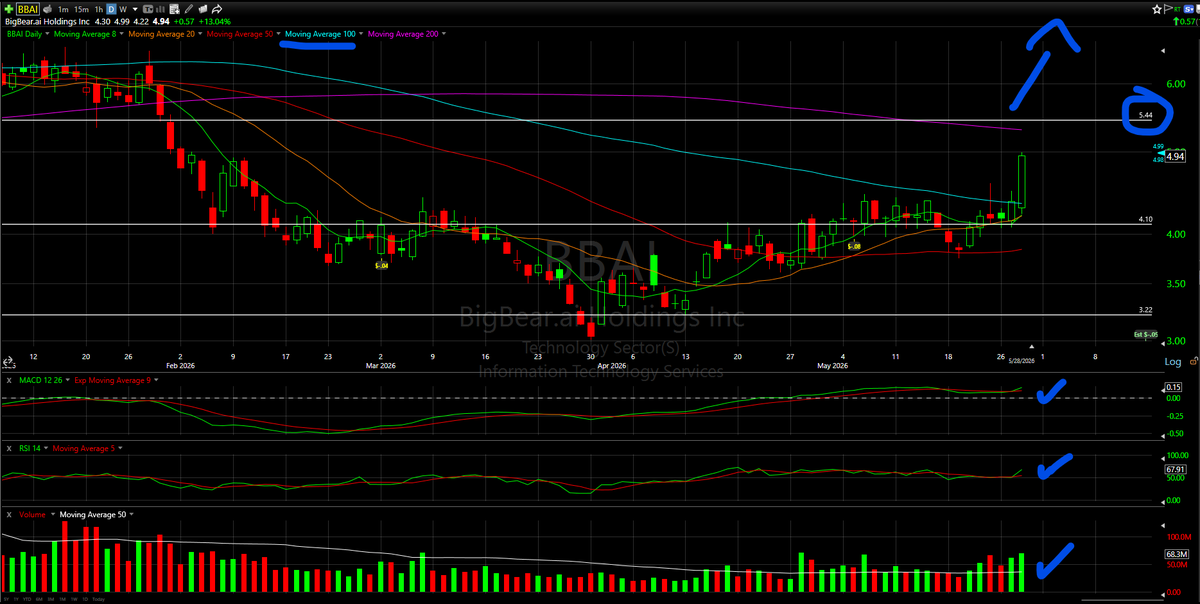Select the 15m timeframe
The width and height of the screenshot is (1200, 604).
[x=81, y=9]
